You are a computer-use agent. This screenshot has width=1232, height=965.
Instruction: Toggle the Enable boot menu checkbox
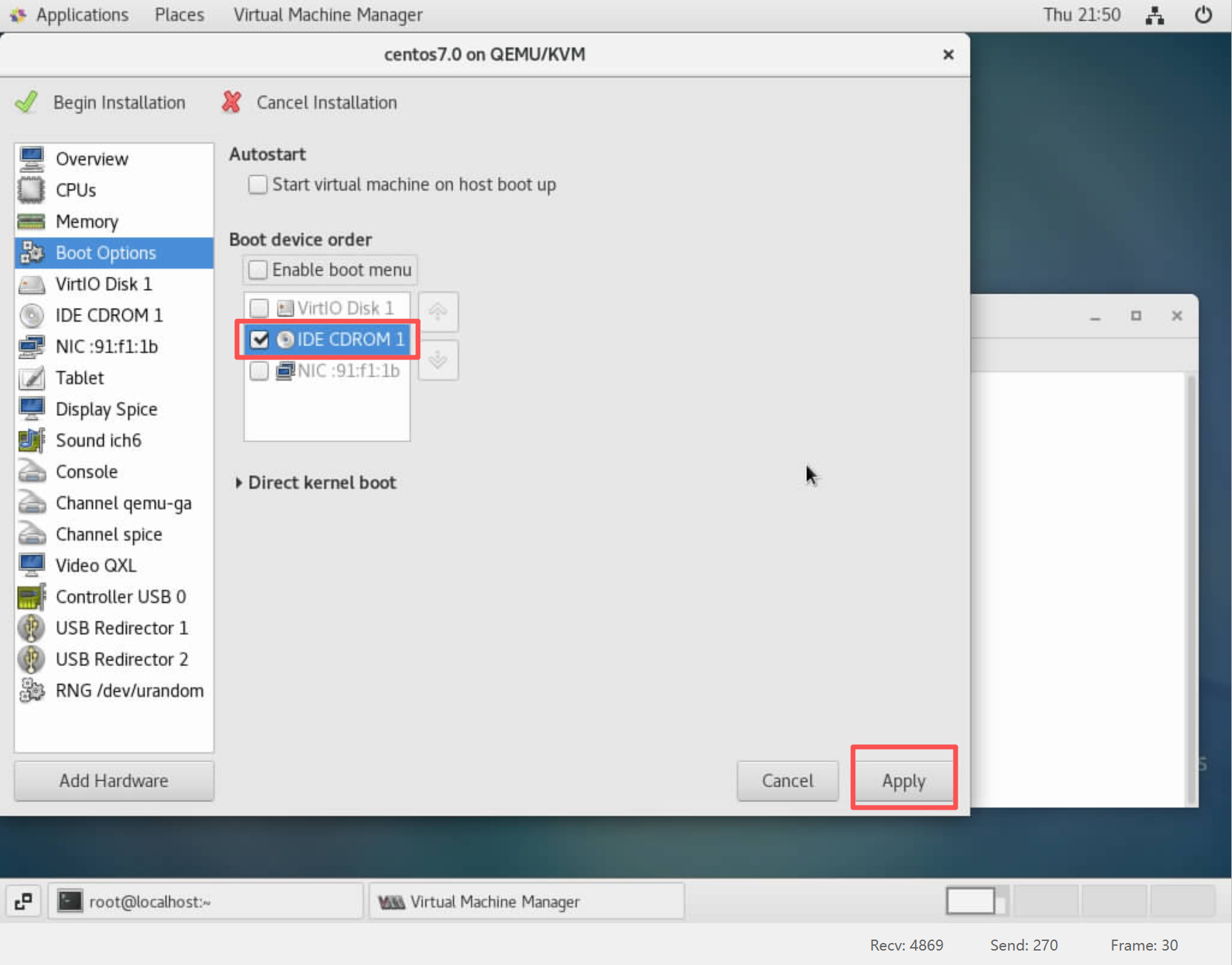coord(258,269)
